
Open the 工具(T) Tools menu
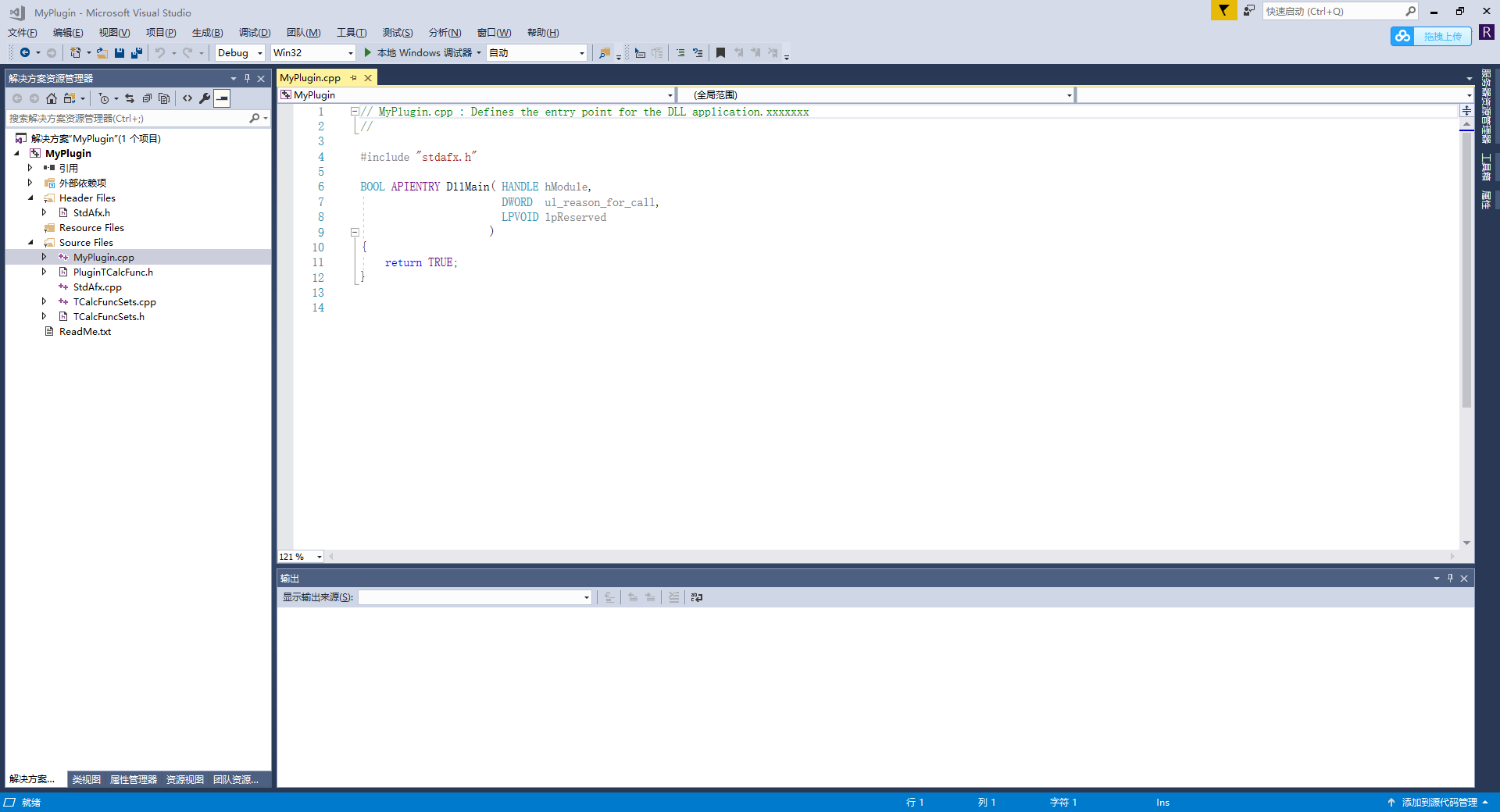[x=352, y=33]
